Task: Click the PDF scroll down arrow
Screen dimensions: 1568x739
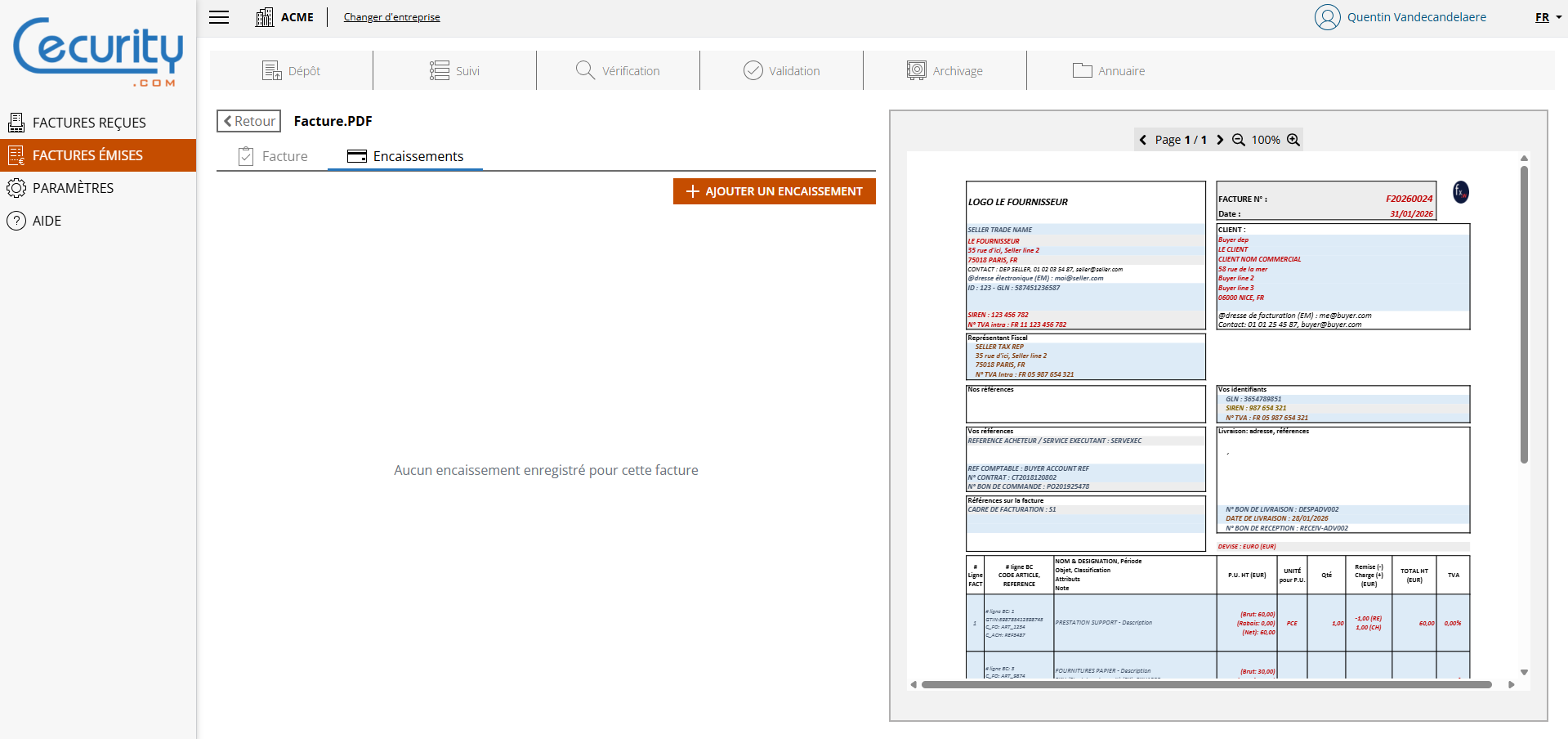Action: click(x=1524, y=672)
